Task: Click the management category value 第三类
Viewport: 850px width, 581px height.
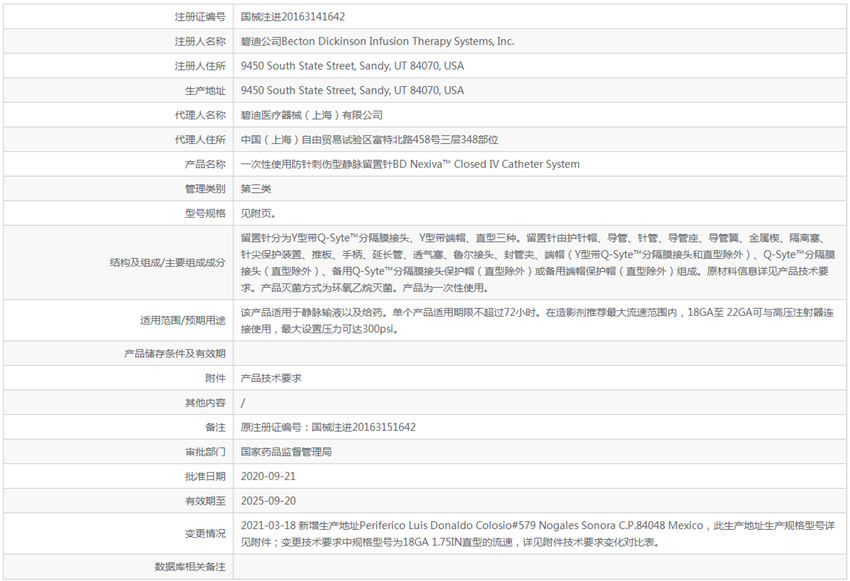Action: click(256, 189)
